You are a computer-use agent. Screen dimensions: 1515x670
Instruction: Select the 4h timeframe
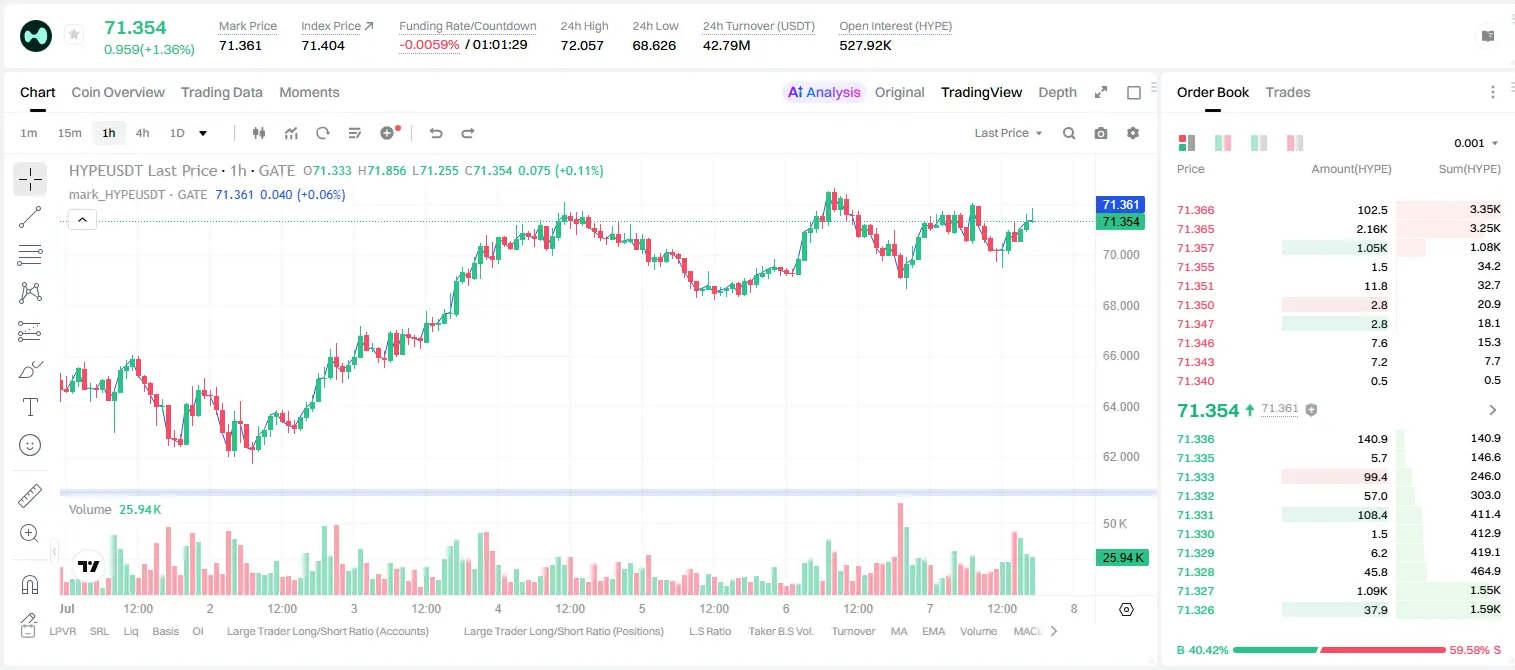pos(143,133)
